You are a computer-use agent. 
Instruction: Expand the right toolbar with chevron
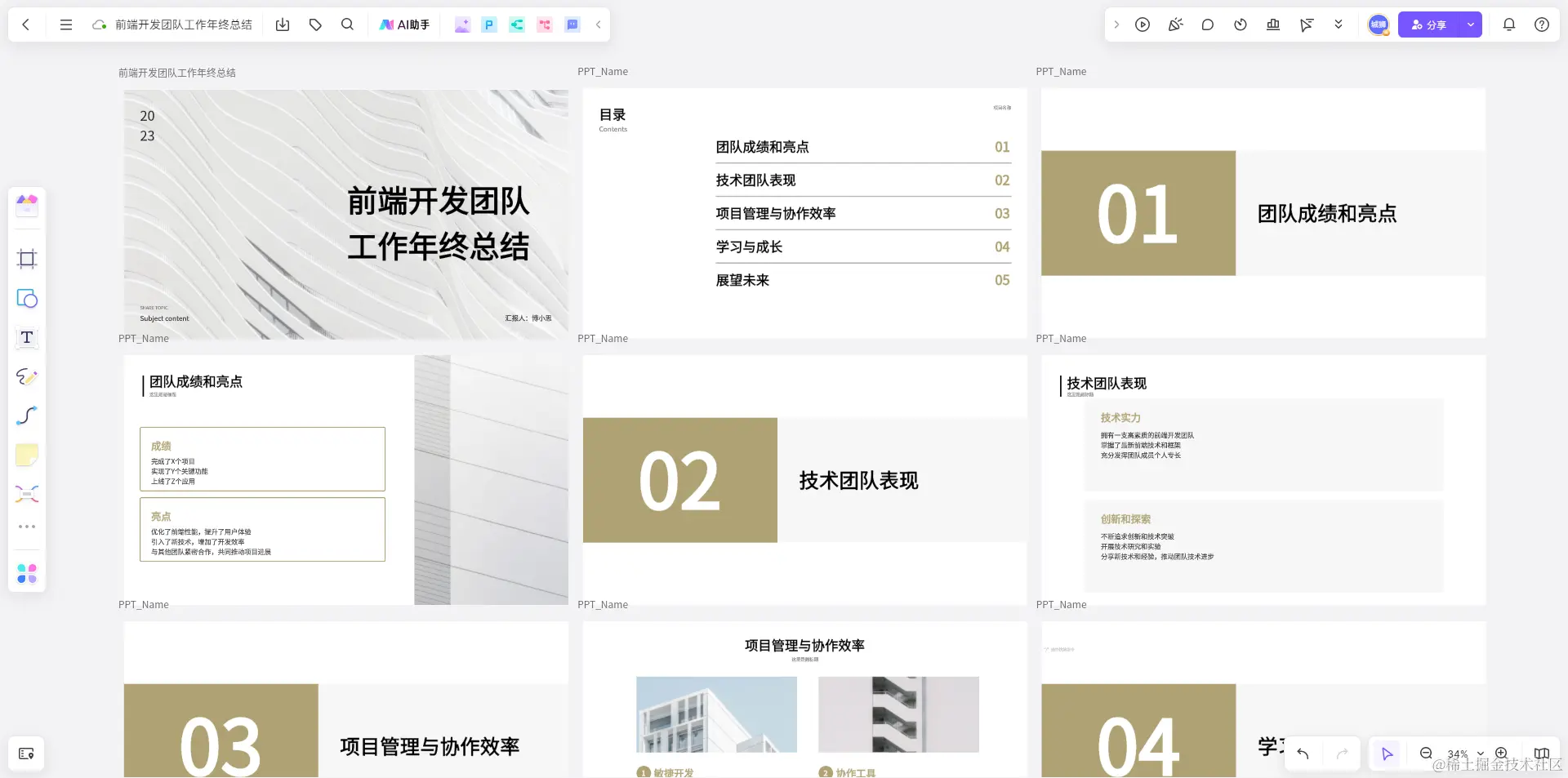pyautogui.click(x=1116, y=24)
